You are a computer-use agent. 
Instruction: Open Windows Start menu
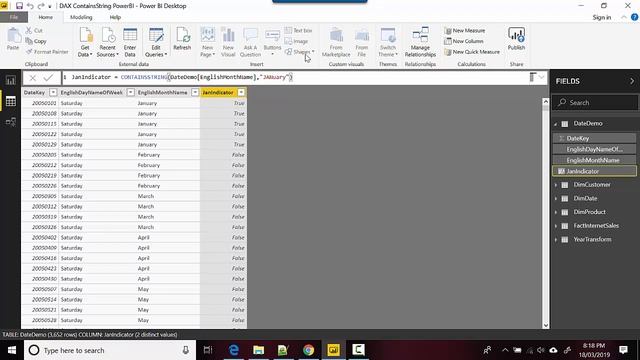click(x=12, y=350)
